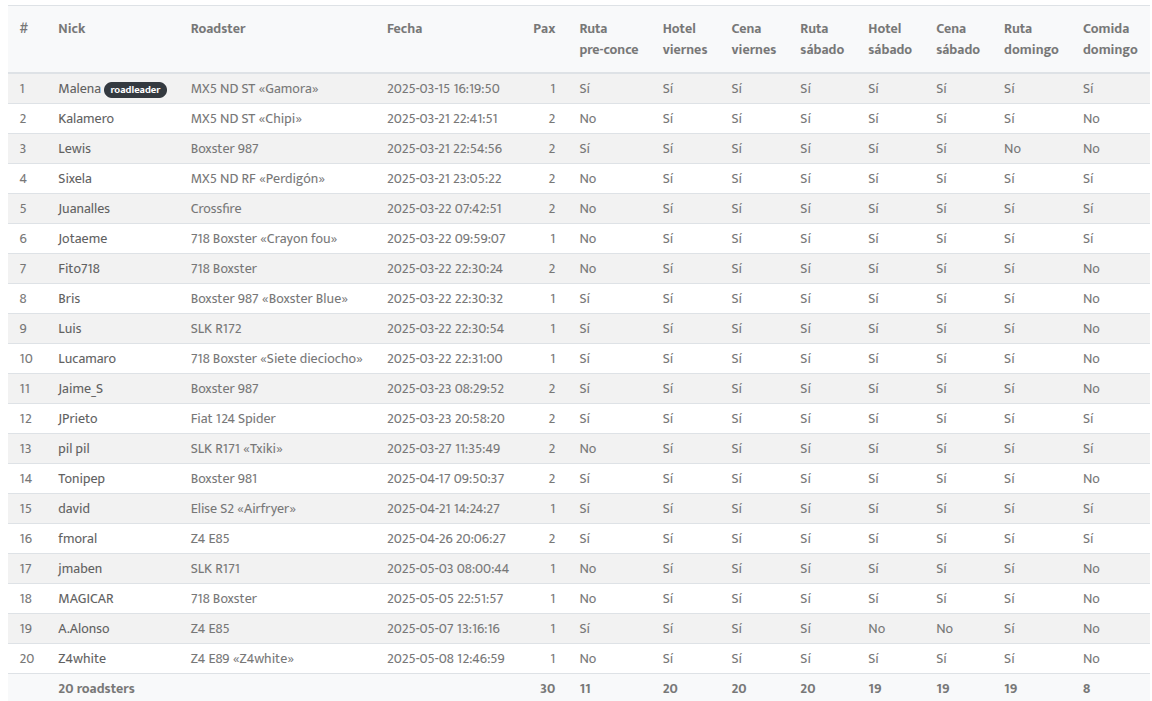Click the Pax total 30
This screenshot has height=701, width=1152.
point(547,689)
